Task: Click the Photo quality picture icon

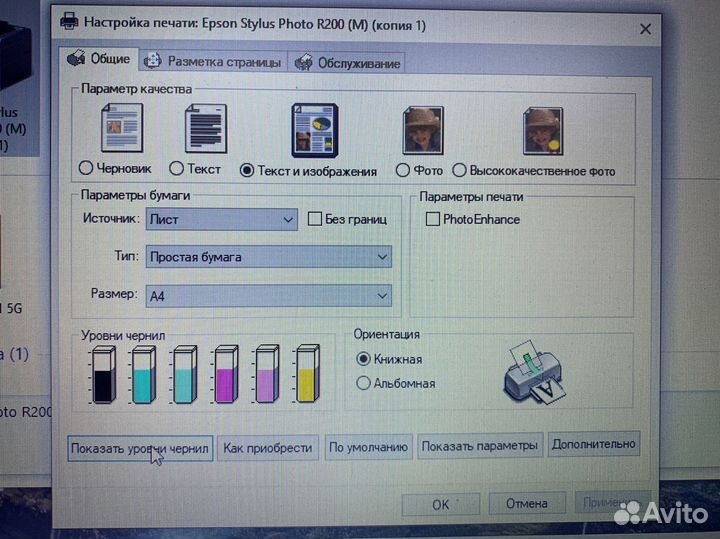Action: click(423, 130)
